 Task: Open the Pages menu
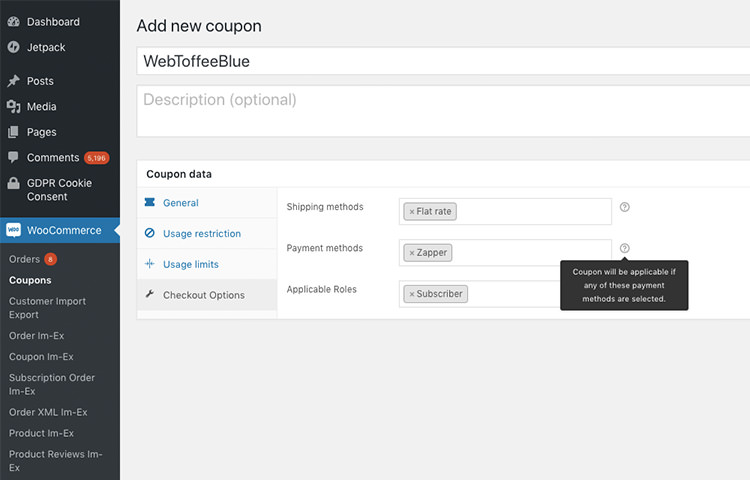pos(60,132)
